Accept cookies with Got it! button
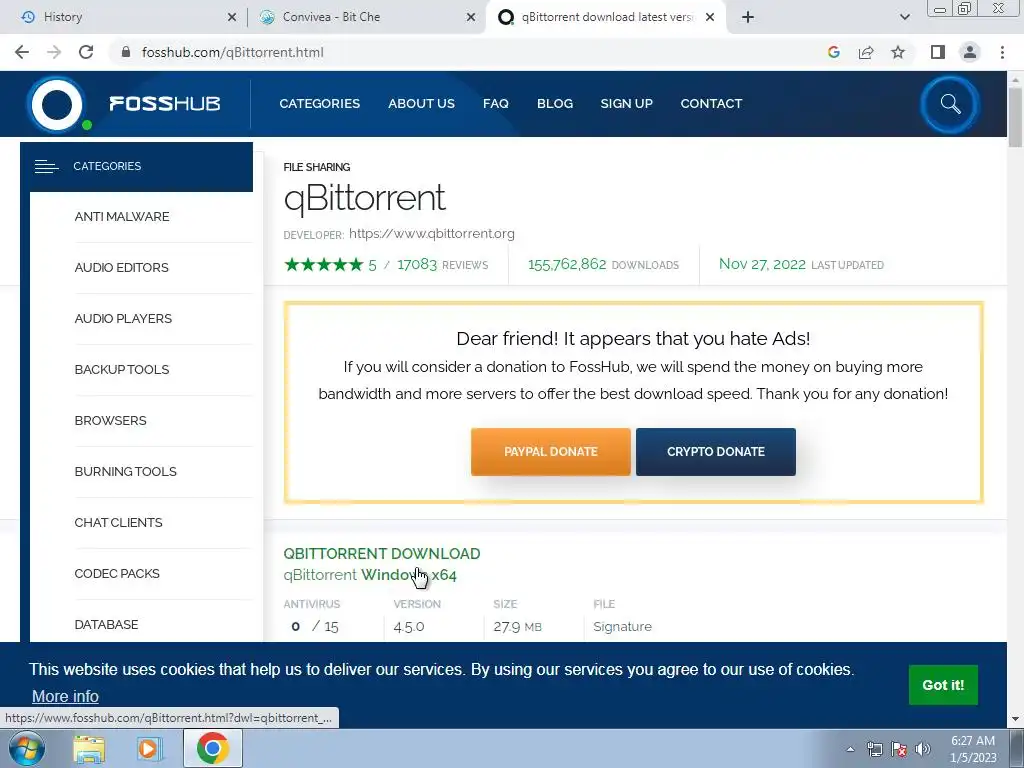Screen dimensions: 1024x768 (943, 684)
